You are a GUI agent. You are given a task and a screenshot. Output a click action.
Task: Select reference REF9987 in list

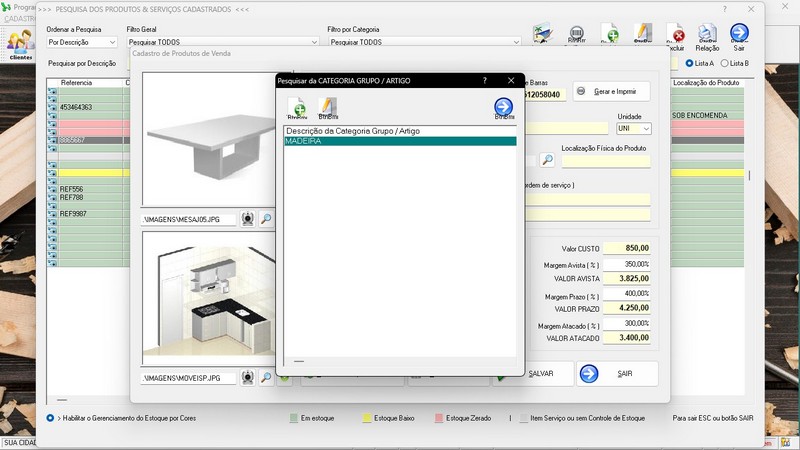coord(73,214)
